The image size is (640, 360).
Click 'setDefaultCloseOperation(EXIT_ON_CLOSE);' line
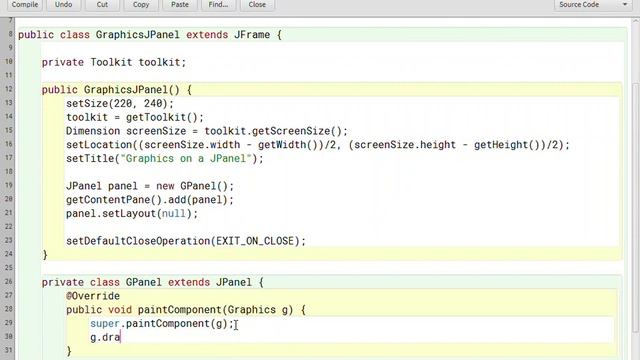pos(186,241)
